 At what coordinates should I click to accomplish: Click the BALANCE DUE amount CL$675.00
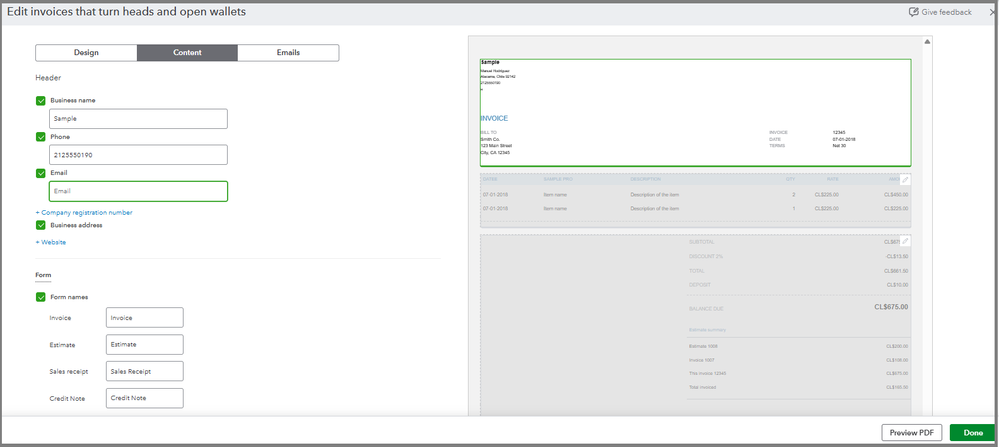point(891,307)
